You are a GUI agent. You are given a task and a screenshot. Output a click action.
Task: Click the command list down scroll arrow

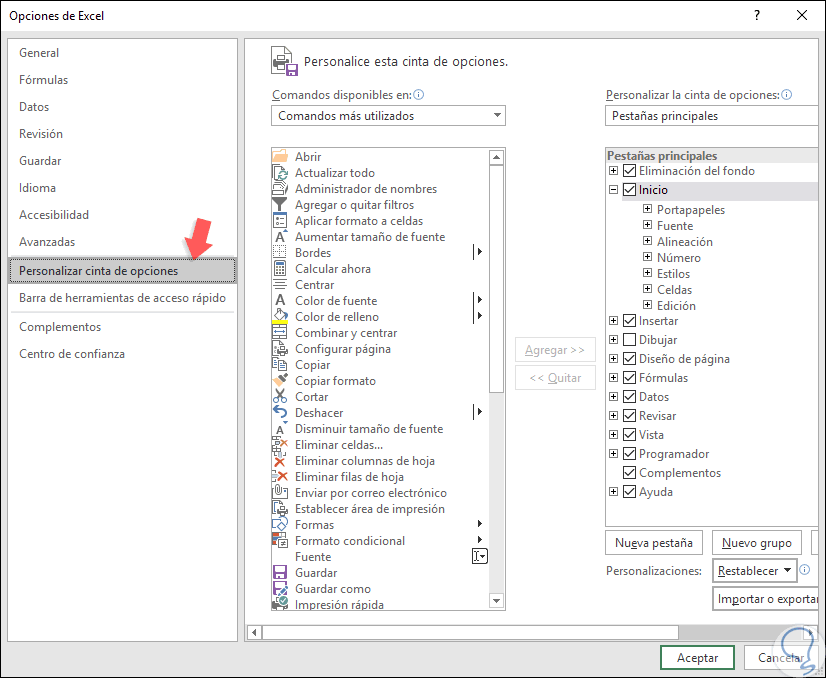click(496, 600)
